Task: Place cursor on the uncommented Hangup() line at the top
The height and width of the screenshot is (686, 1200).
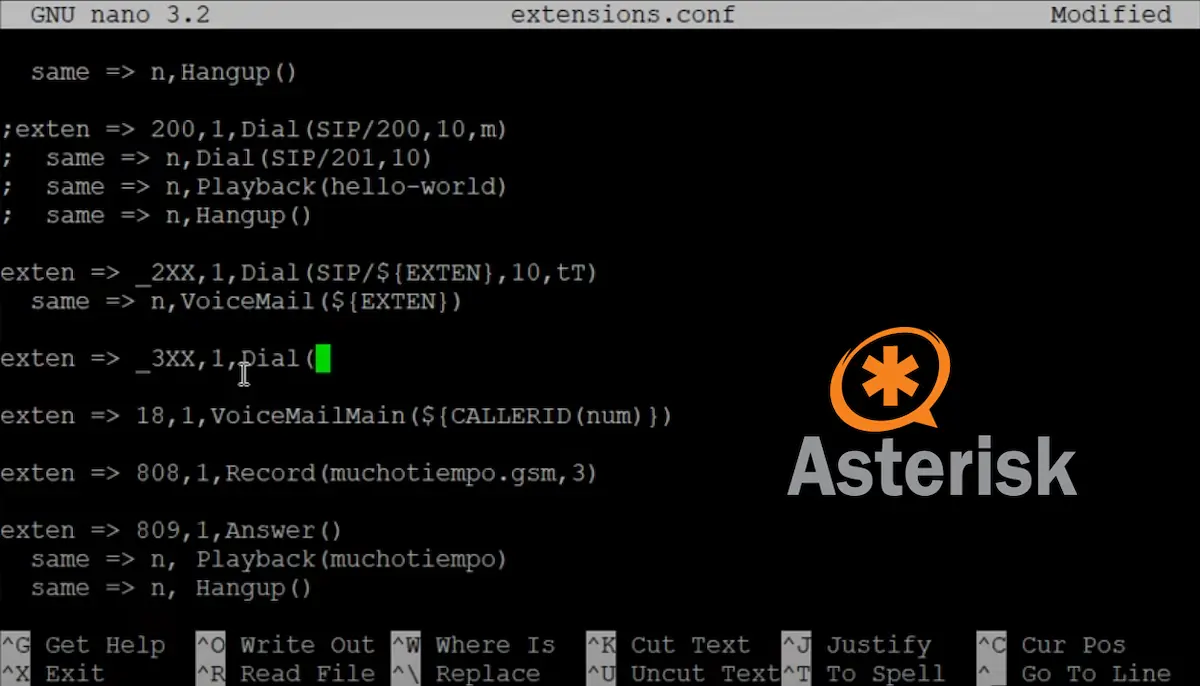Action: [164, 73]
